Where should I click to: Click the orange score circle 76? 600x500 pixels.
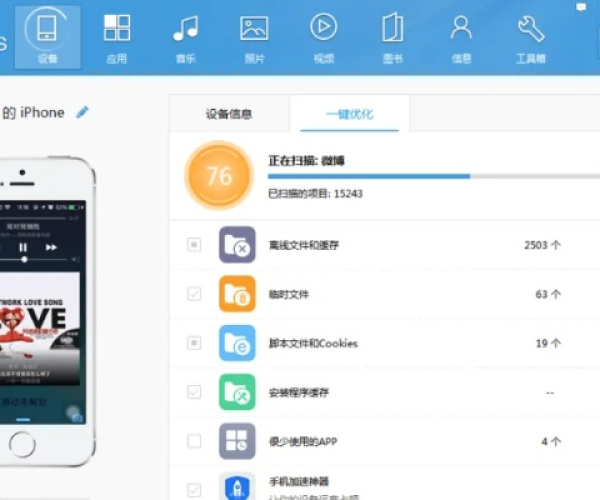coord(219,176)
